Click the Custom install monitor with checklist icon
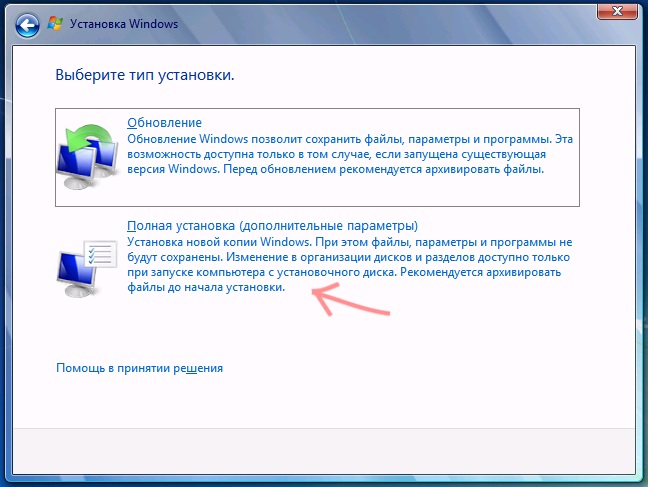The width and height of the screenshot is (648, 487). (87, 268)
